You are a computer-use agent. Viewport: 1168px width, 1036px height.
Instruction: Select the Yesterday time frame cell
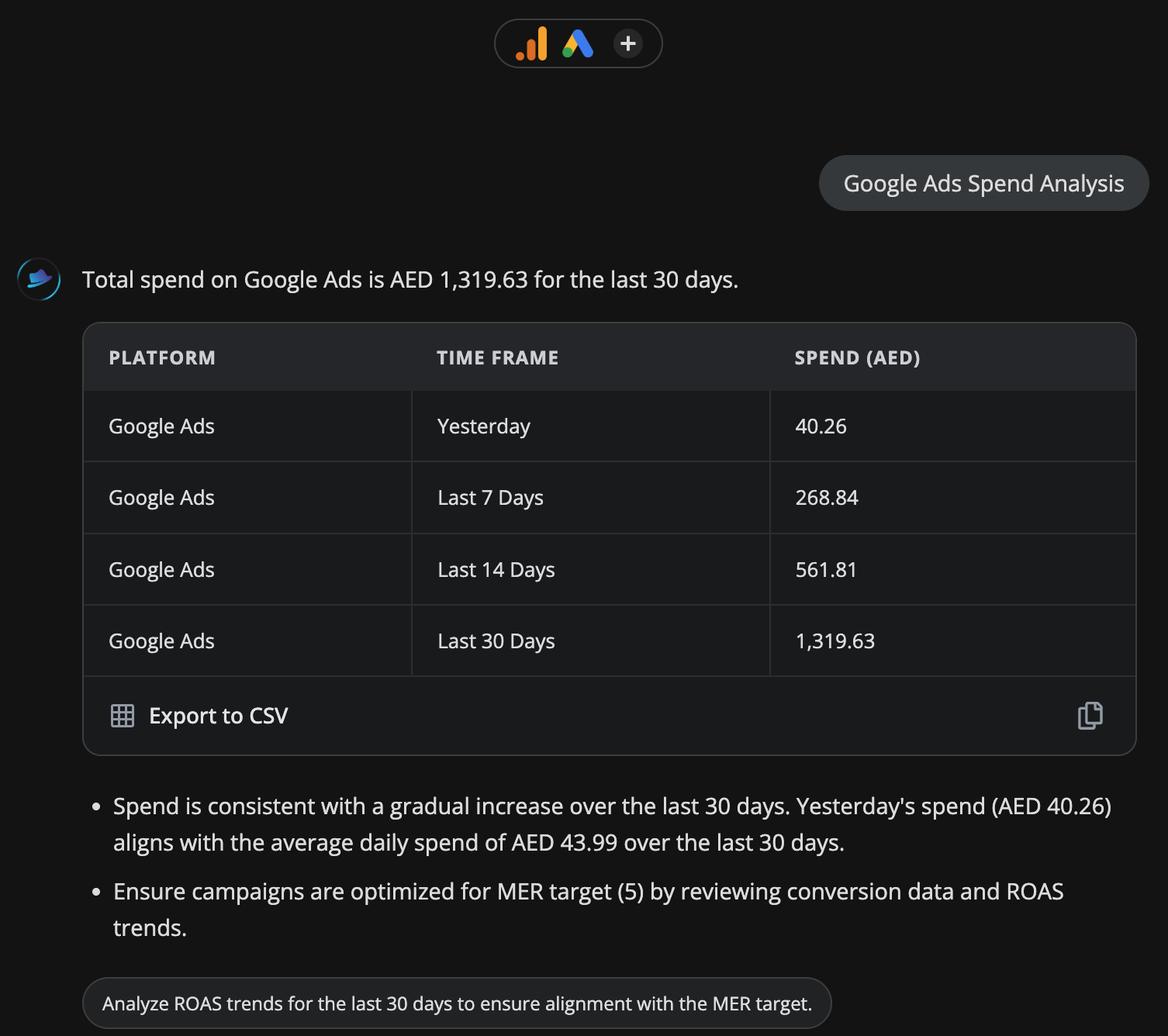484,426
